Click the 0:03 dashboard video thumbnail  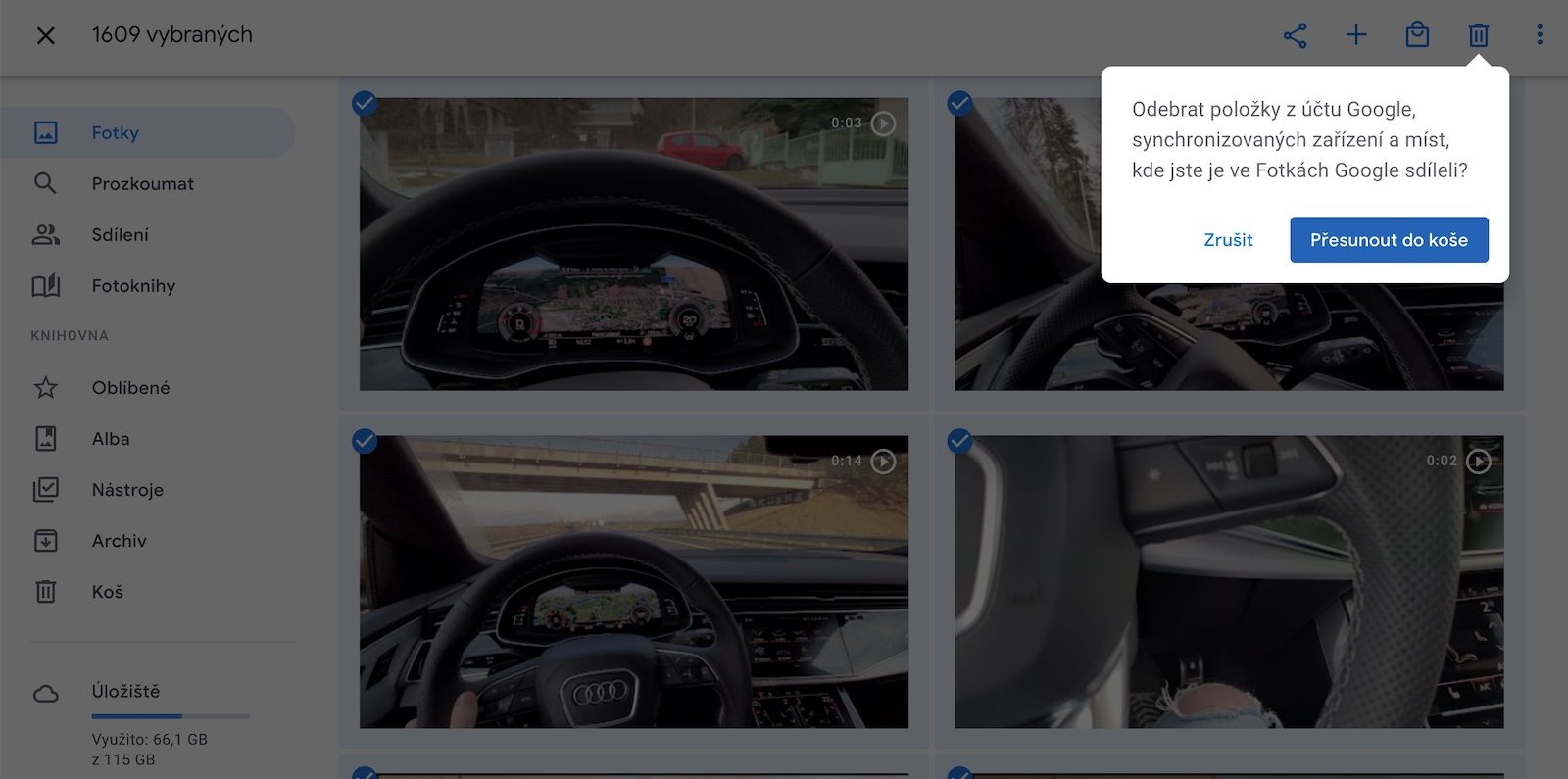633,244
